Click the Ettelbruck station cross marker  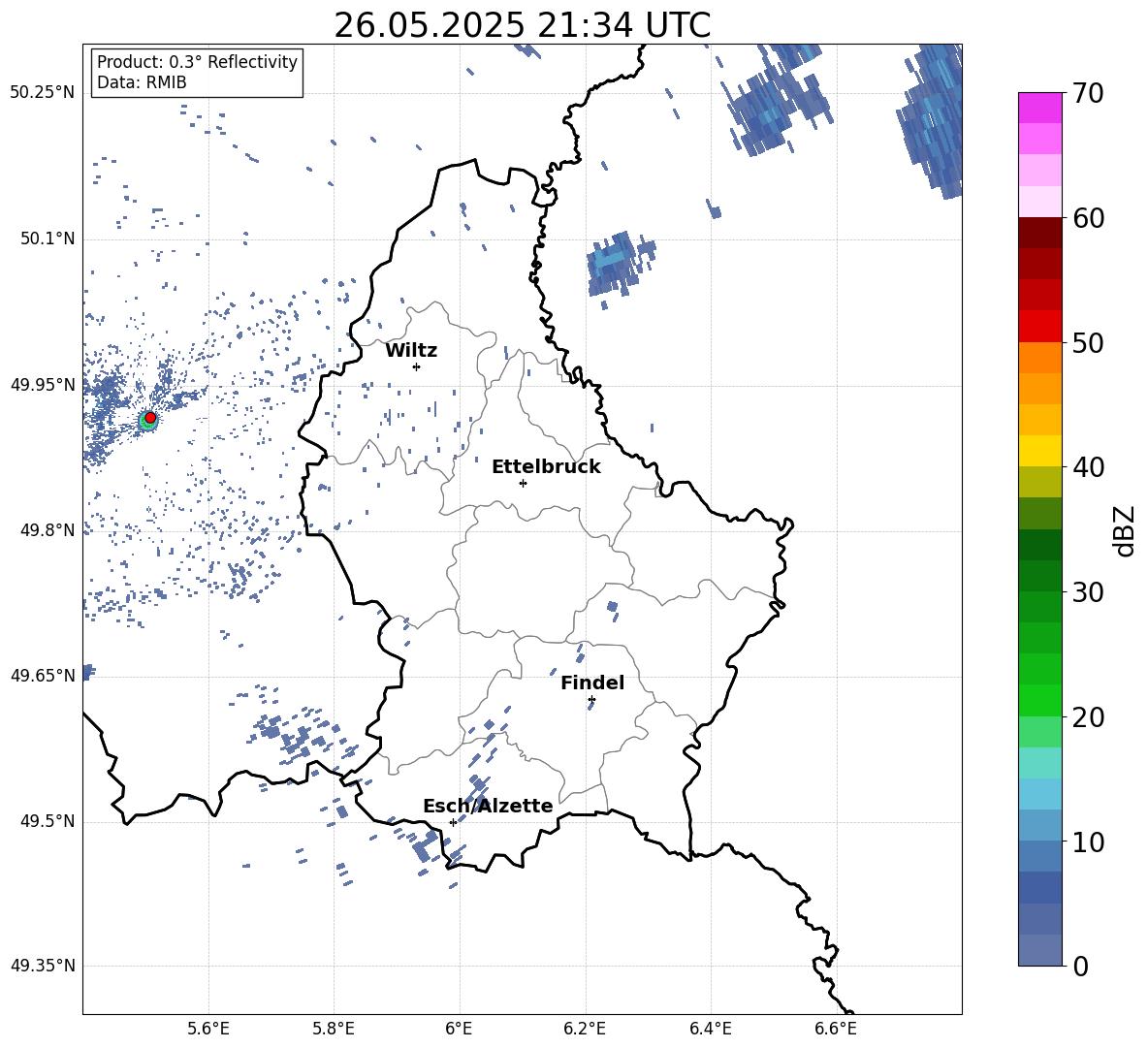pos(523,483)
